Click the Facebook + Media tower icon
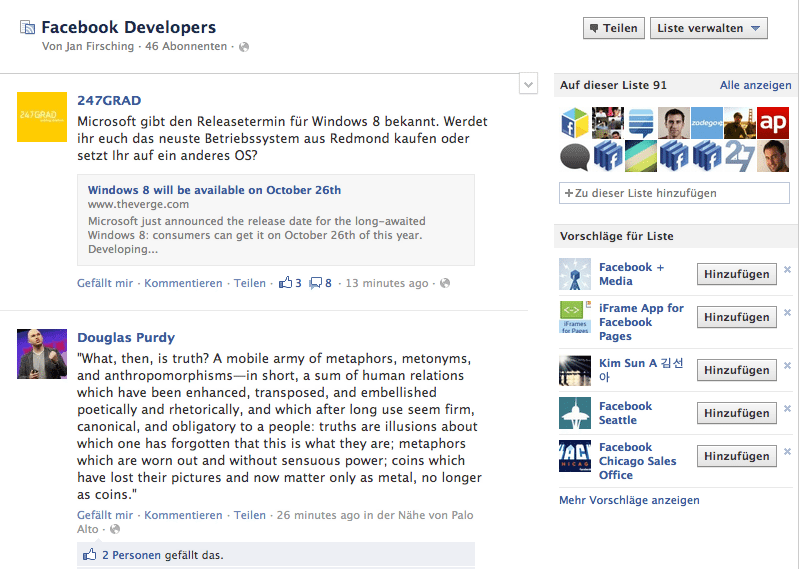The height and width of the screenshot is (569, 805). click(575, 274)
